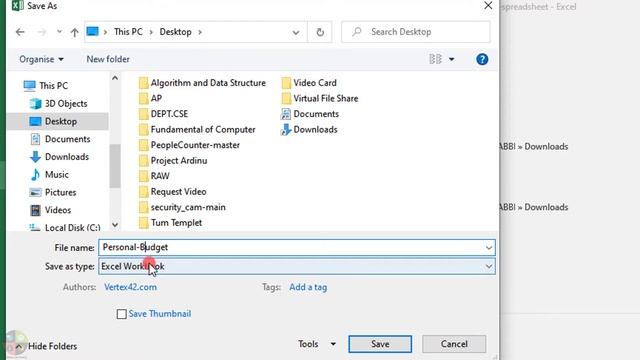This screenshot has height=360, width=640.
Task: Open Videos in the sidebar
Action: [51, 210]
